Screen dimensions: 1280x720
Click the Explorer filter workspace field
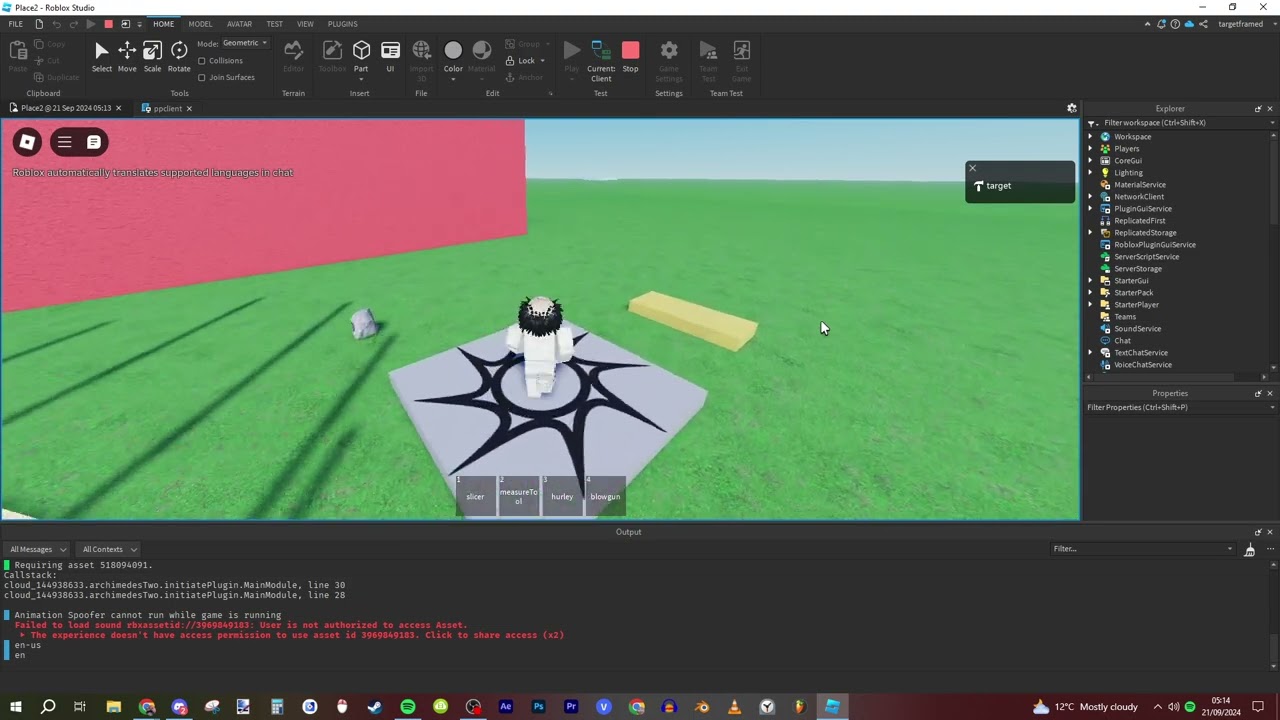1180,123
